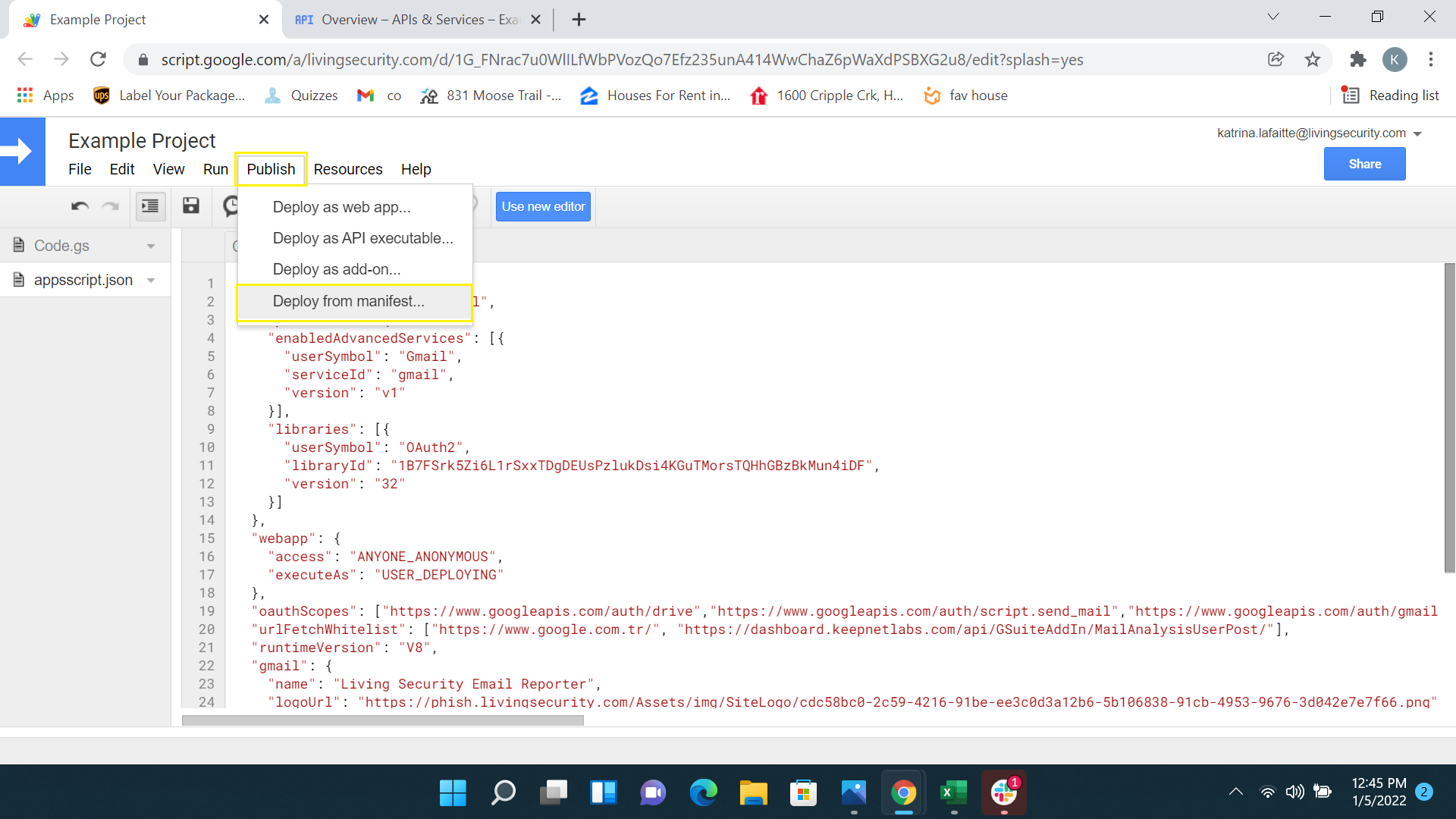
Task: Open the account dropdown by the email
Action: coord(1417,134)
